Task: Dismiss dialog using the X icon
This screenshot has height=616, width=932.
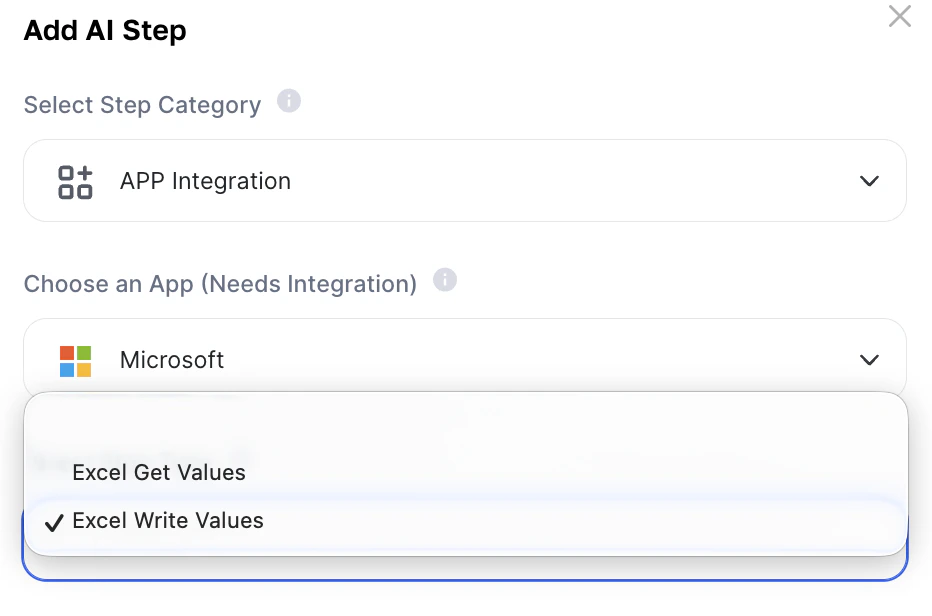Action: [x=899, y=17]
